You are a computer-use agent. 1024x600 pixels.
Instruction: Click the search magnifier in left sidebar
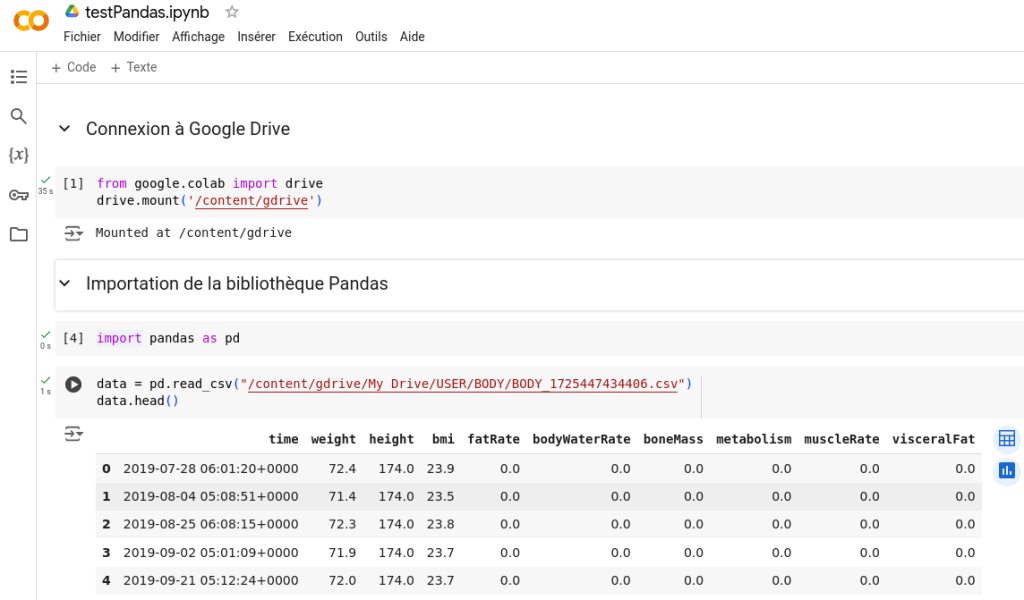(18, 116)
